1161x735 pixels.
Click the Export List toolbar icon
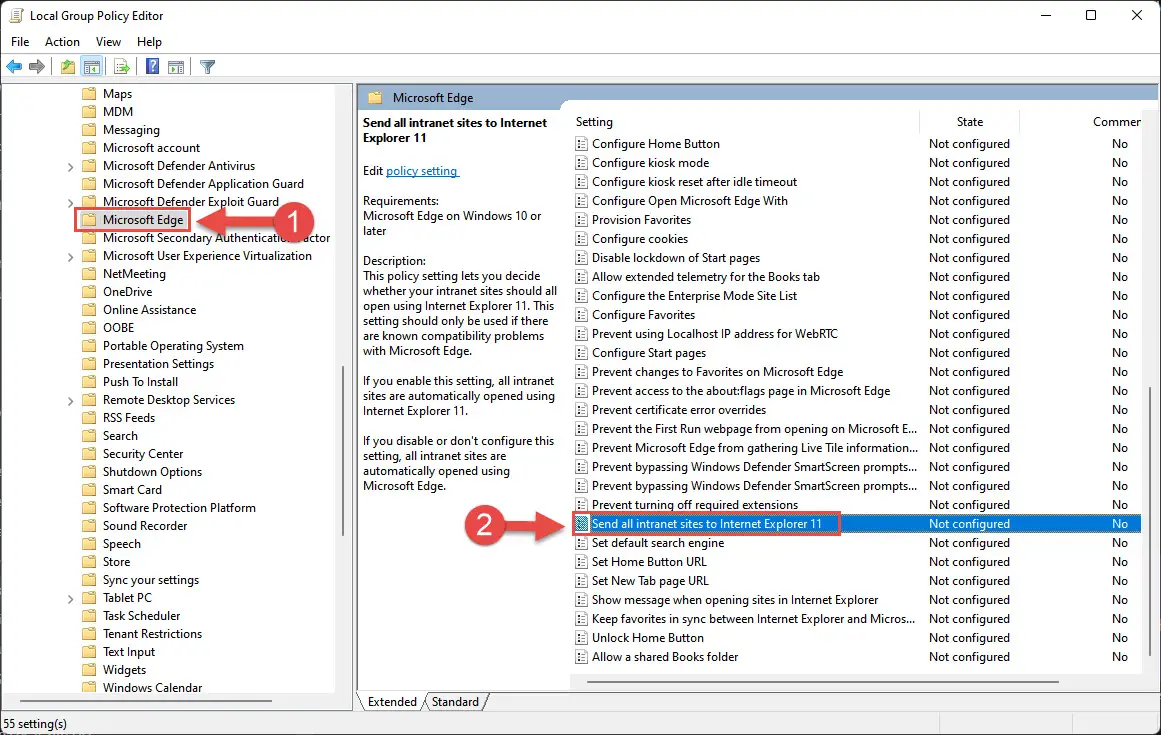122,67
